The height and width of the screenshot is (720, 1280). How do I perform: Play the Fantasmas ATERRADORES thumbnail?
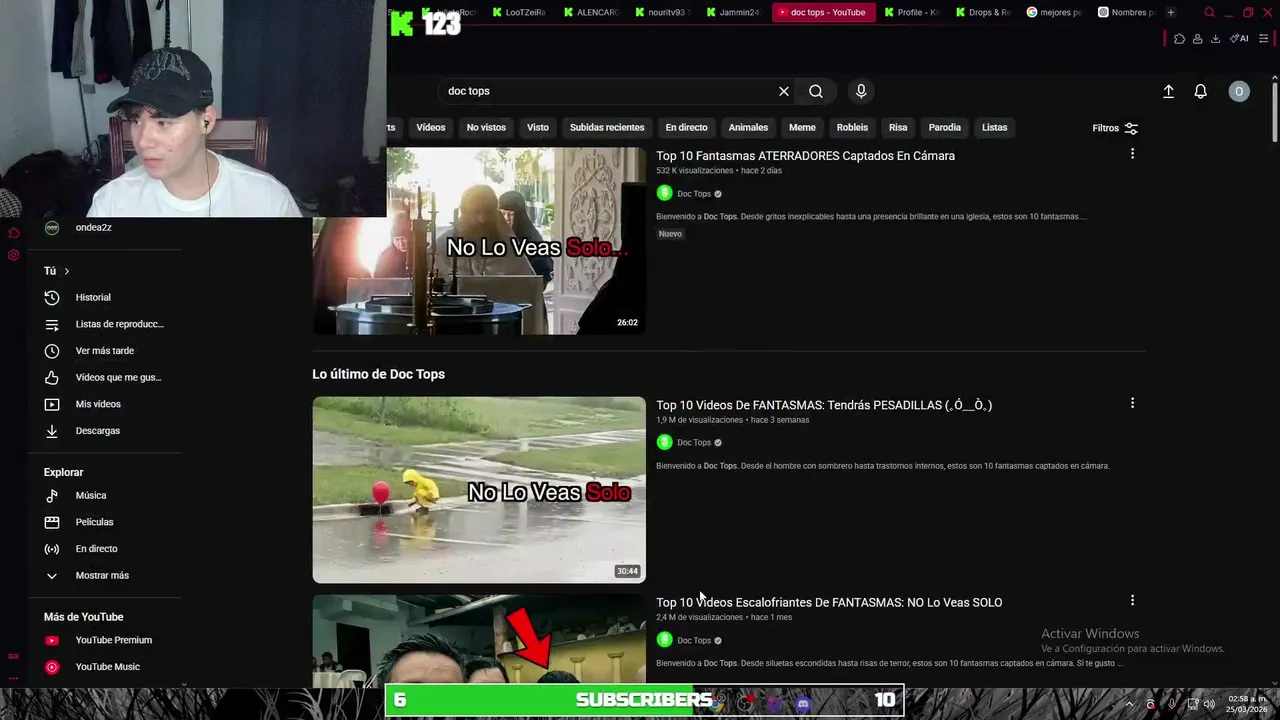point(479,241)
